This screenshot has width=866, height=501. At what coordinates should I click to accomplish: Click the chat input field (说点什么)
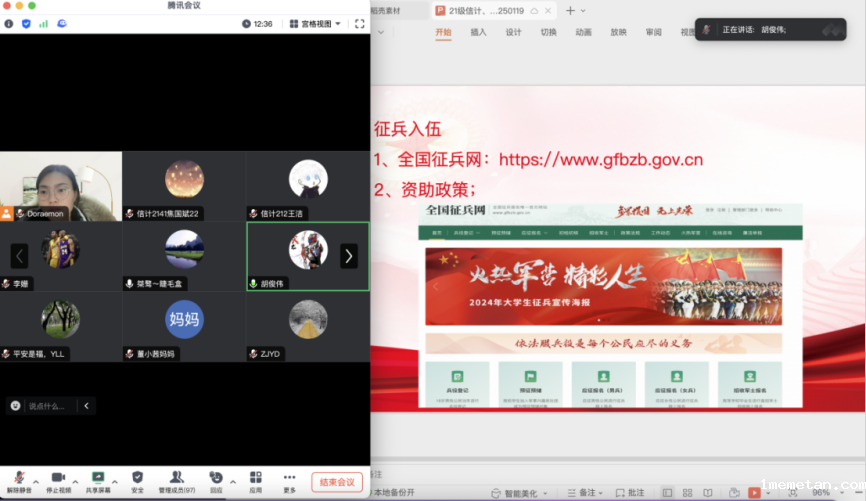[46, 406]
